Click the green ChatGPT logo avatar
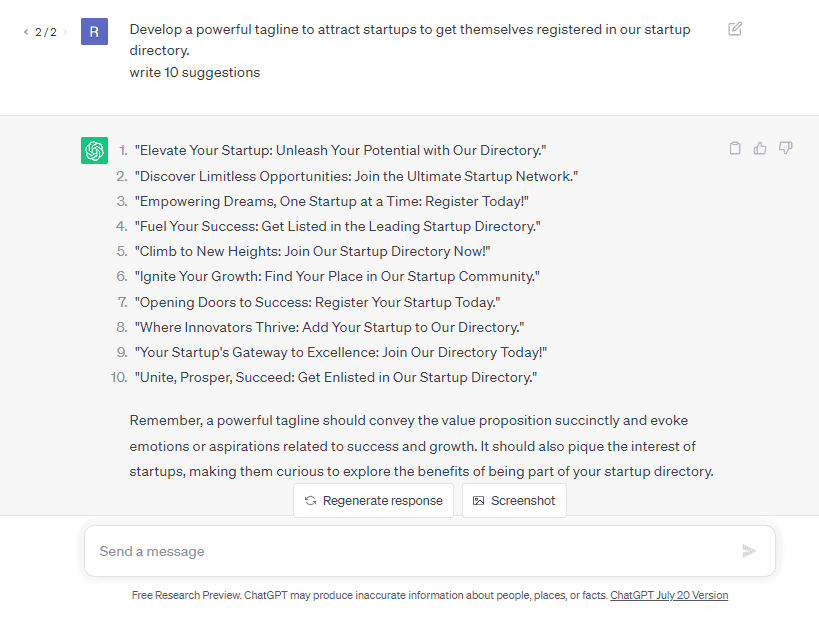This screenshot has height=618, width=819. (x=95, y=150)
